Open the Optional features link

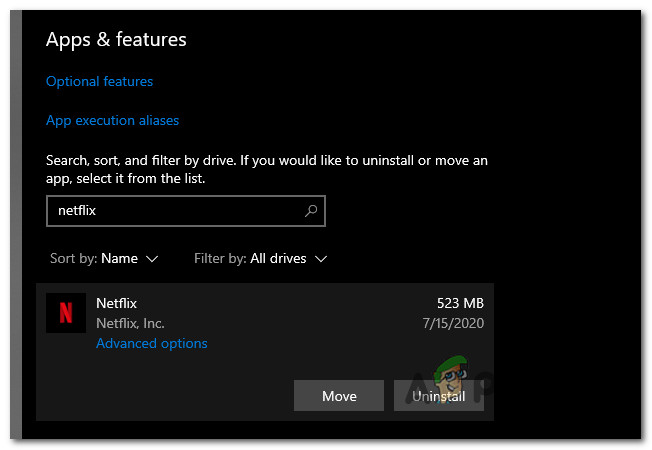tap(99, 81)
